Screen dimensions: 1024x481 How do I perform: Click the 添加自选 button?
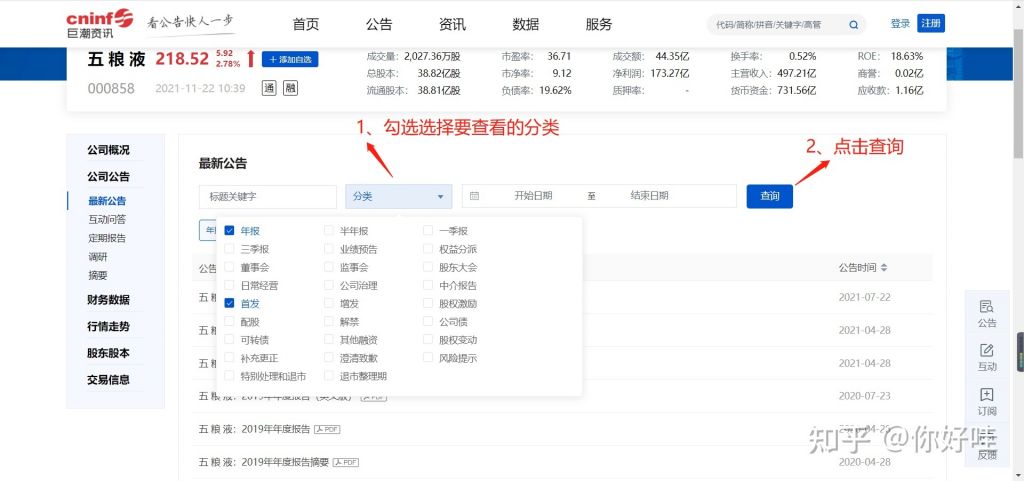click(x=290, y=59)
